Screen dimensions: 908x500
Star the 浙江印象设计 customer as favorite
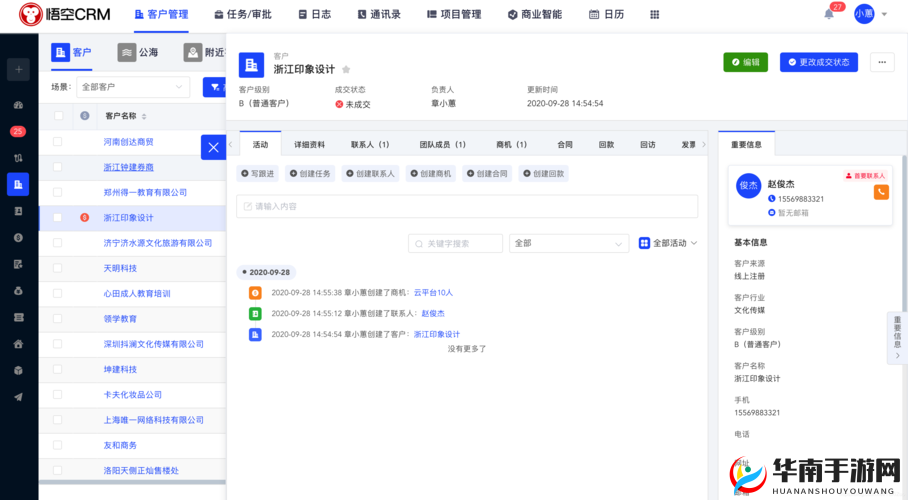pyautogui.click(x=346, y=70)
